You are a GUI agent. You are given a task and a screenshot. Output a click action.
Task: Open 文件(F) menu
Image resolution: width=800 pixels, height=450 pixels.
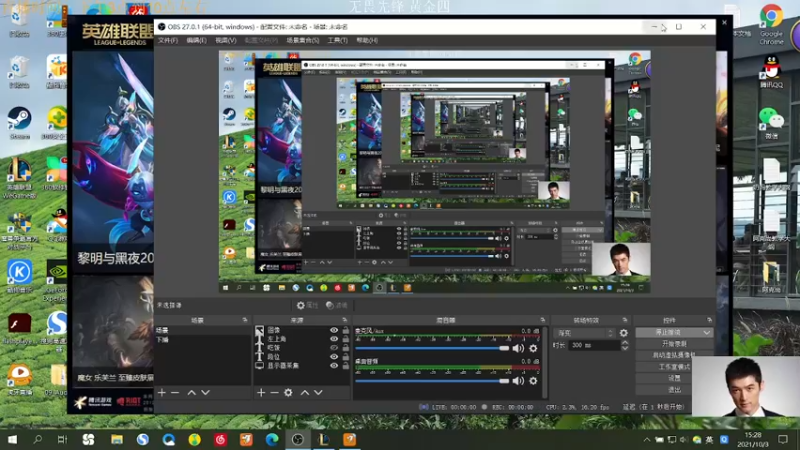tap(168, 40)
